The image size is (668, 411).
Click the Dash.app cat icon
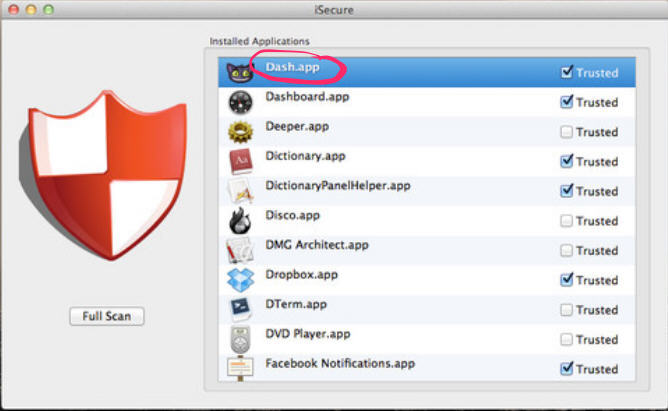(240, 72)
